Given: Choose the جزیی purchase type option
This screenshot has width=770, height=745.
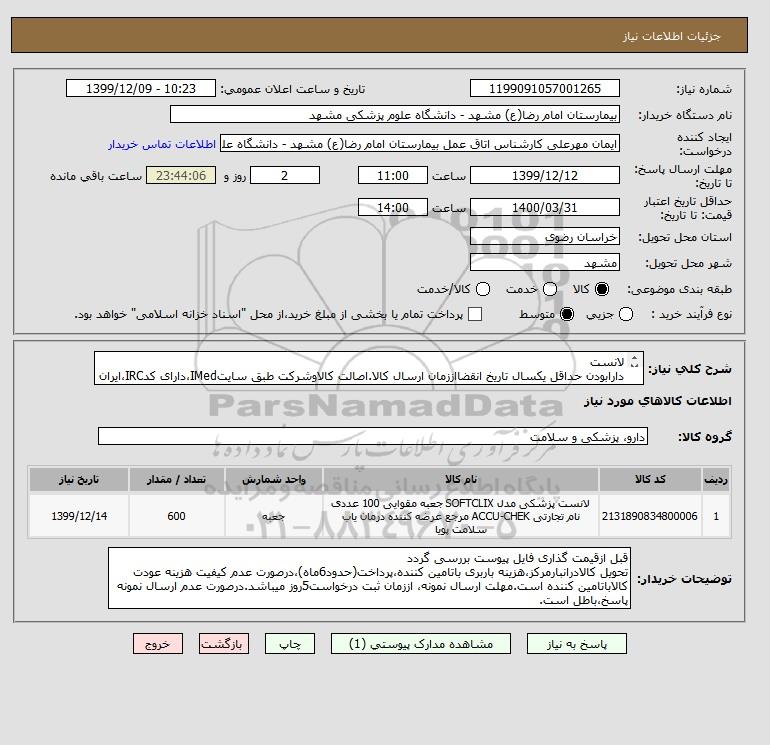Looking at the screenshot, I should coord(626,314).
